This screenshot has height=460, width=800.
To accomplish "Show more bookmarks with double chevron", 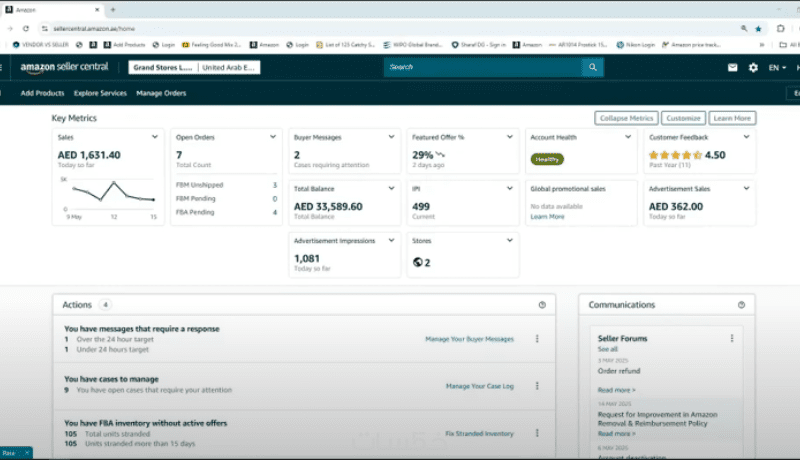I will (762, 45).
